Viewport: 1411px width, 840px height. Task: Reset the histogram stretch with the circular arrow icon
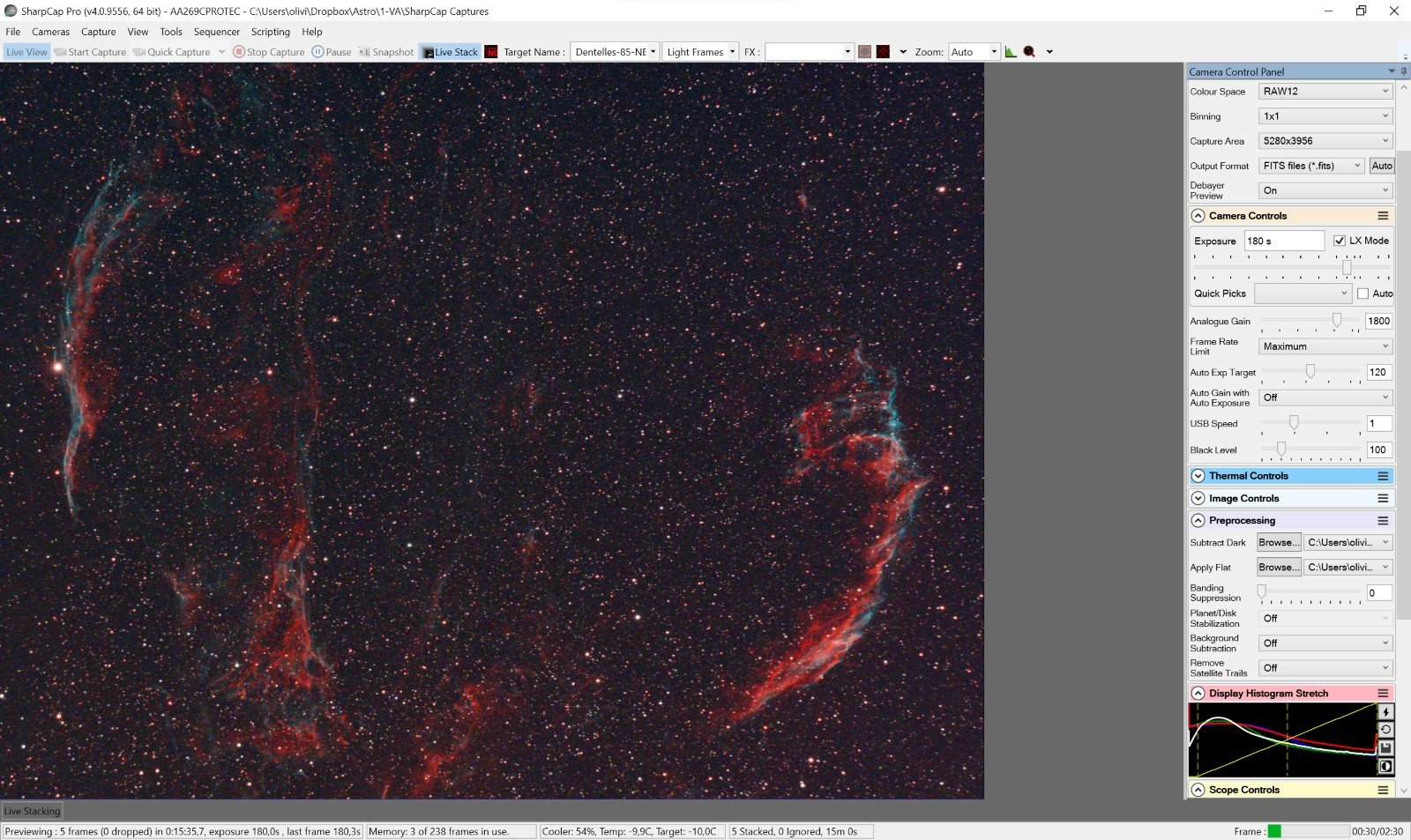[x=1385, y=730]
